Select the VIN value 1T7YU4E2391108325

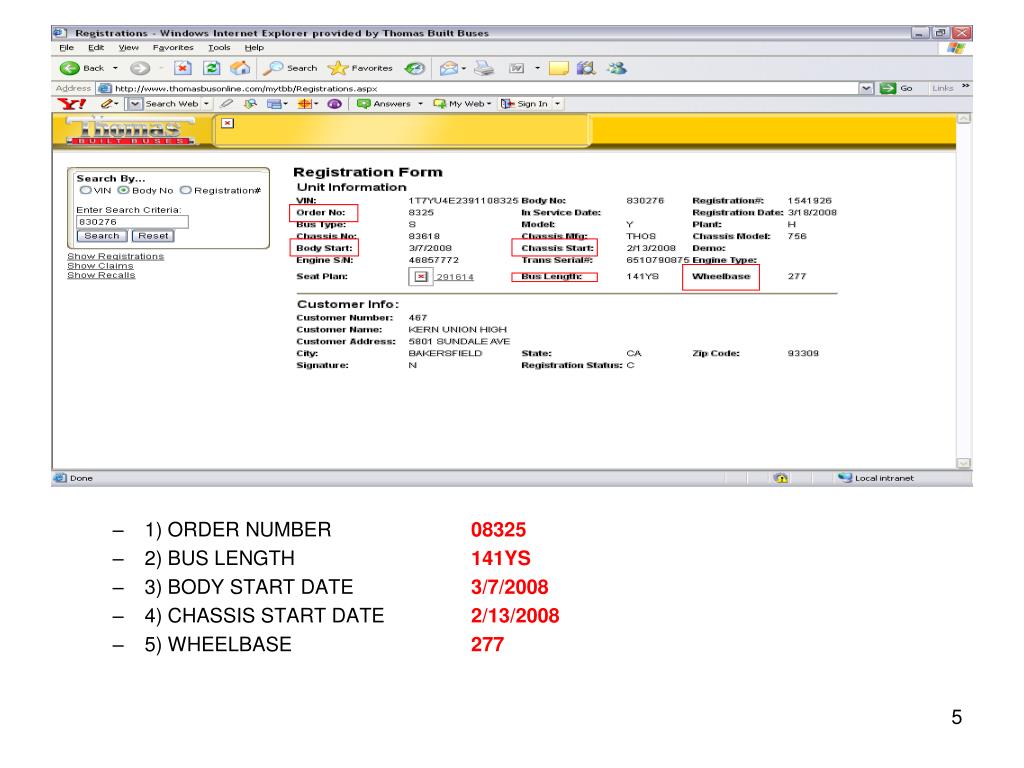coord(463,200)
